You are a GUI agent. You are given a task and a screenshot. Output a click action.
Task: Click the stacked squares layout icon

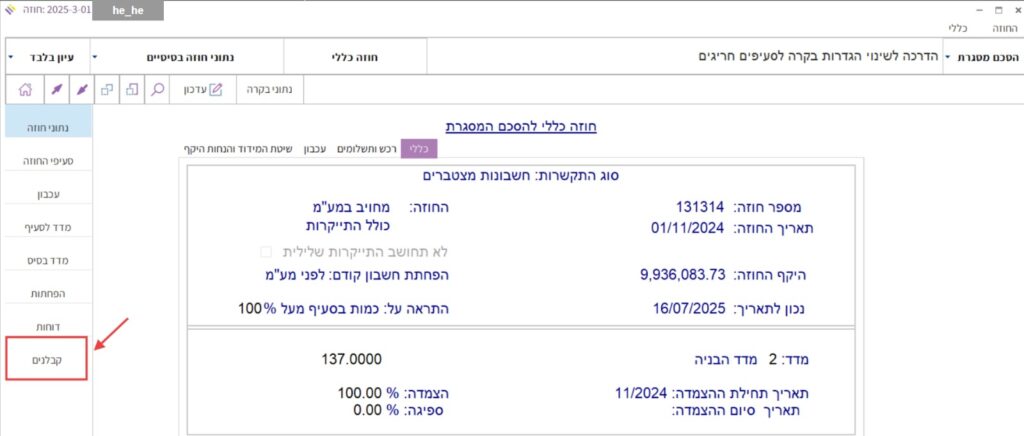coord(132,90)
